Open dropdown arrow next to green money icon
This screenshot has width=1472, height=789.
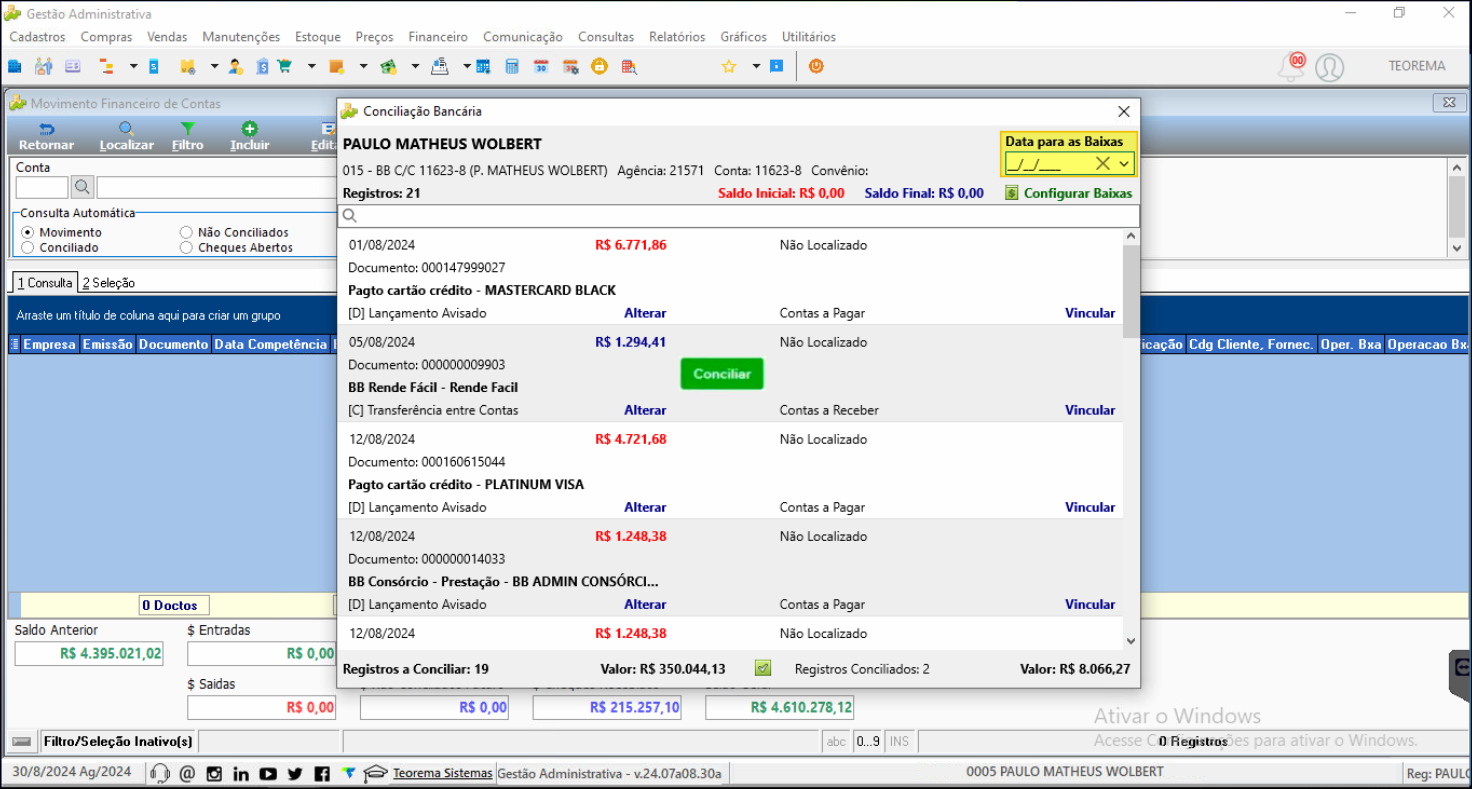[415, 66]
